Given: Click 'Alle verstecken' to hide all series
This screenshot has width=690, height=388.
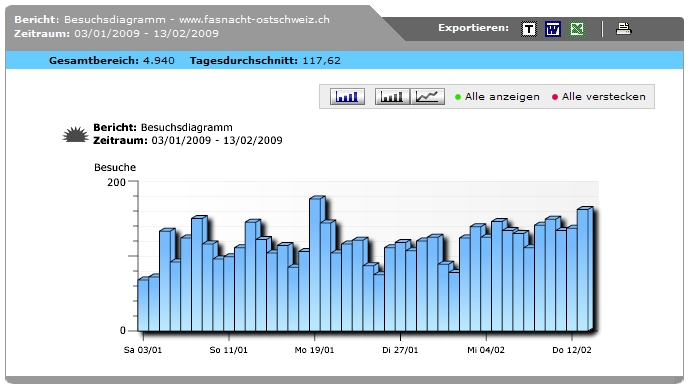Looking at the screenshot, I should 604,97.
